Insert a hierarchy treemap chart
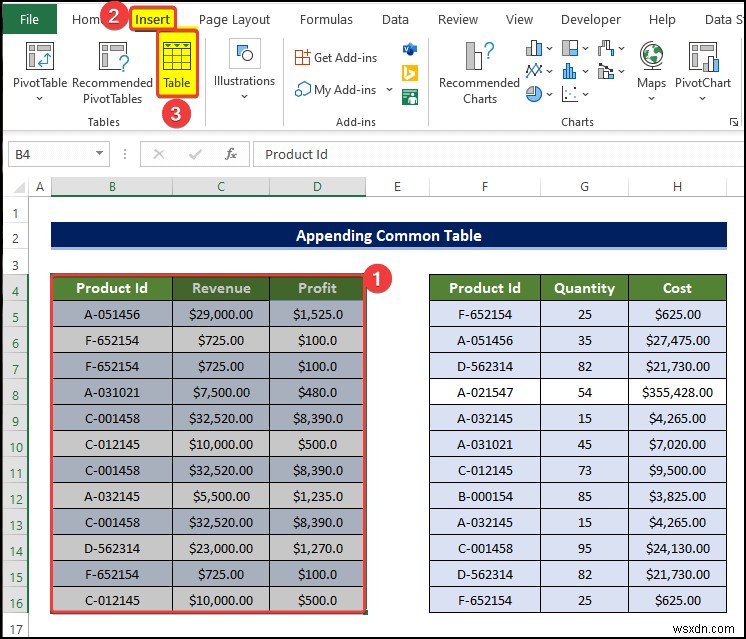 [570, 48]
